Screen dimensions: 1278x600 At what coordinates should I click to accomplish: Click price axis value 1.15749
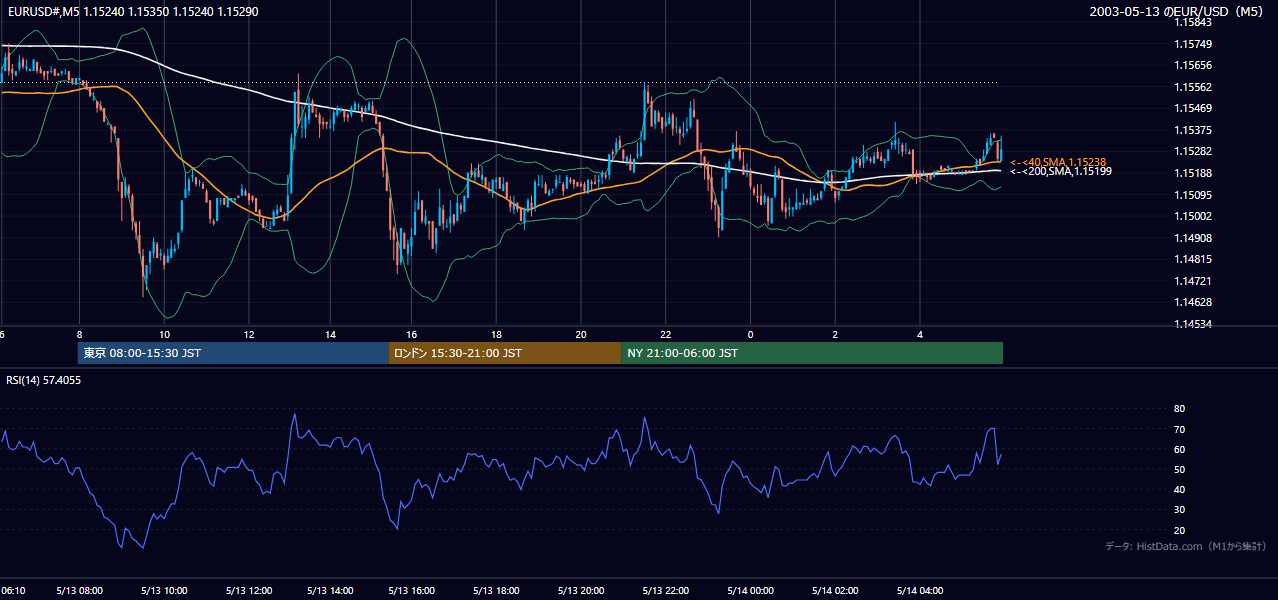1192,44
